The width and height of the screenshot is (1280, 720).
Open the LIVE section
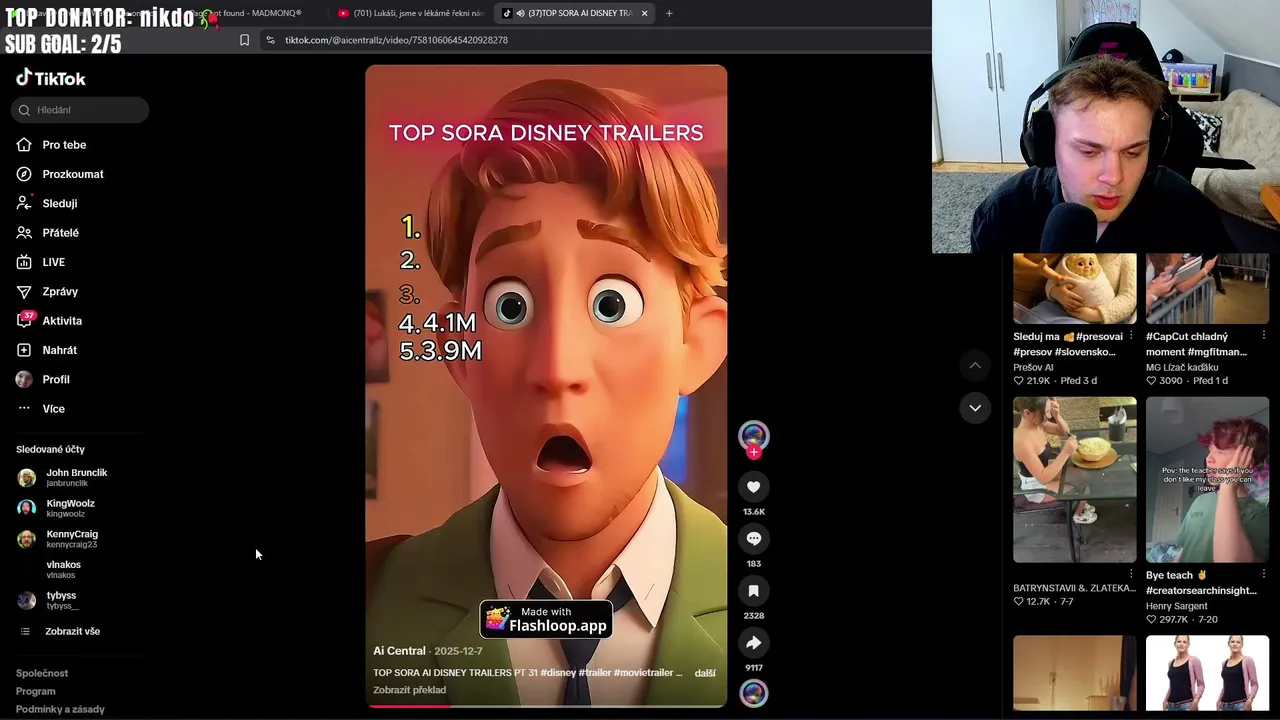click(x=53, y=262)
